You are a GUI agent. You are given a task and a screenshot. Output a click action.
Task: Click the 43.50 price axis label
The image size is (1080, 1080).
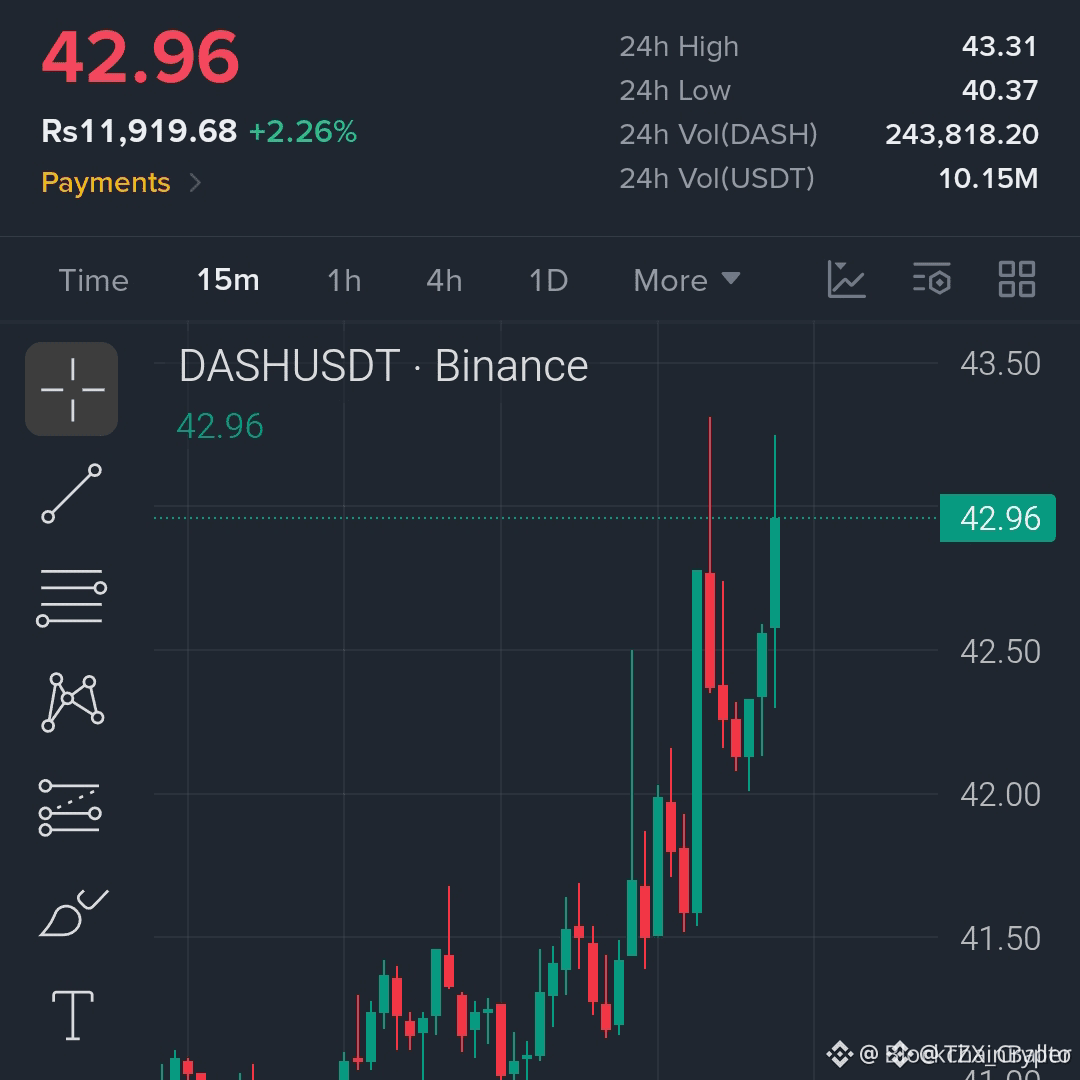1000,364
